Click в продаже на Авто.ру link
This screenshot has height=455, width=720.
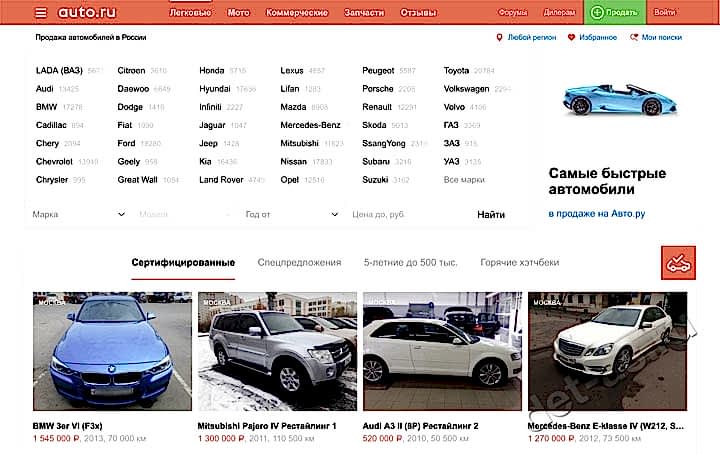click(597, 213)
